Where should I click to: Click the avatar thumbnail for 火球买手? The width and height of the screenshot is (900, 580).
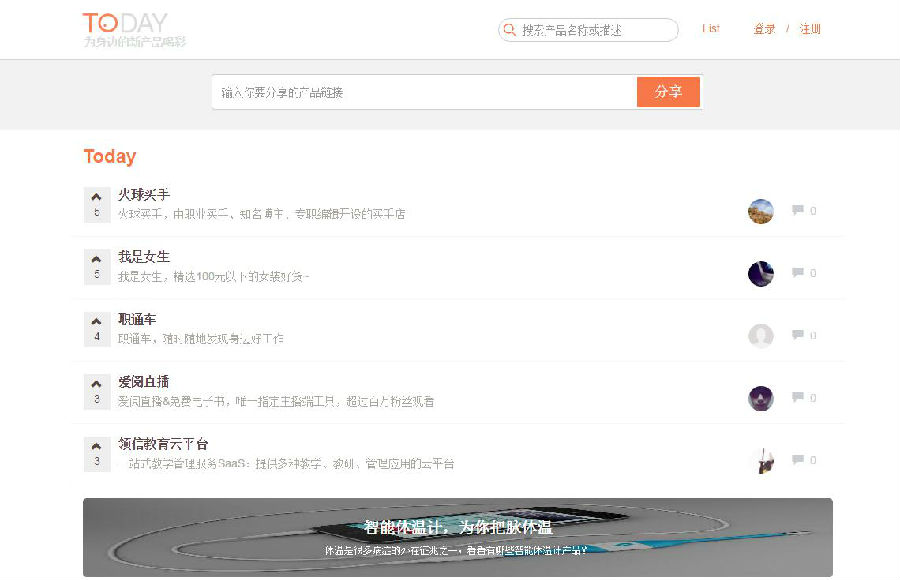(x=761, y=210)
